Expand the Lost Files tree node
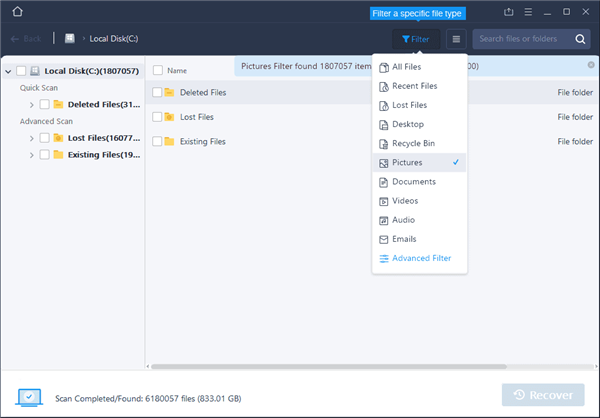 31,138
